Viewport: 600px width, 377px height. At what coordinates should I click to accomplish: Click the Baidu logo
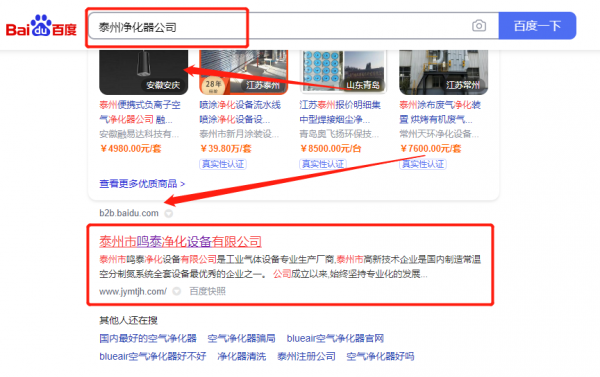pyautogui.click(x=41, y=26)
